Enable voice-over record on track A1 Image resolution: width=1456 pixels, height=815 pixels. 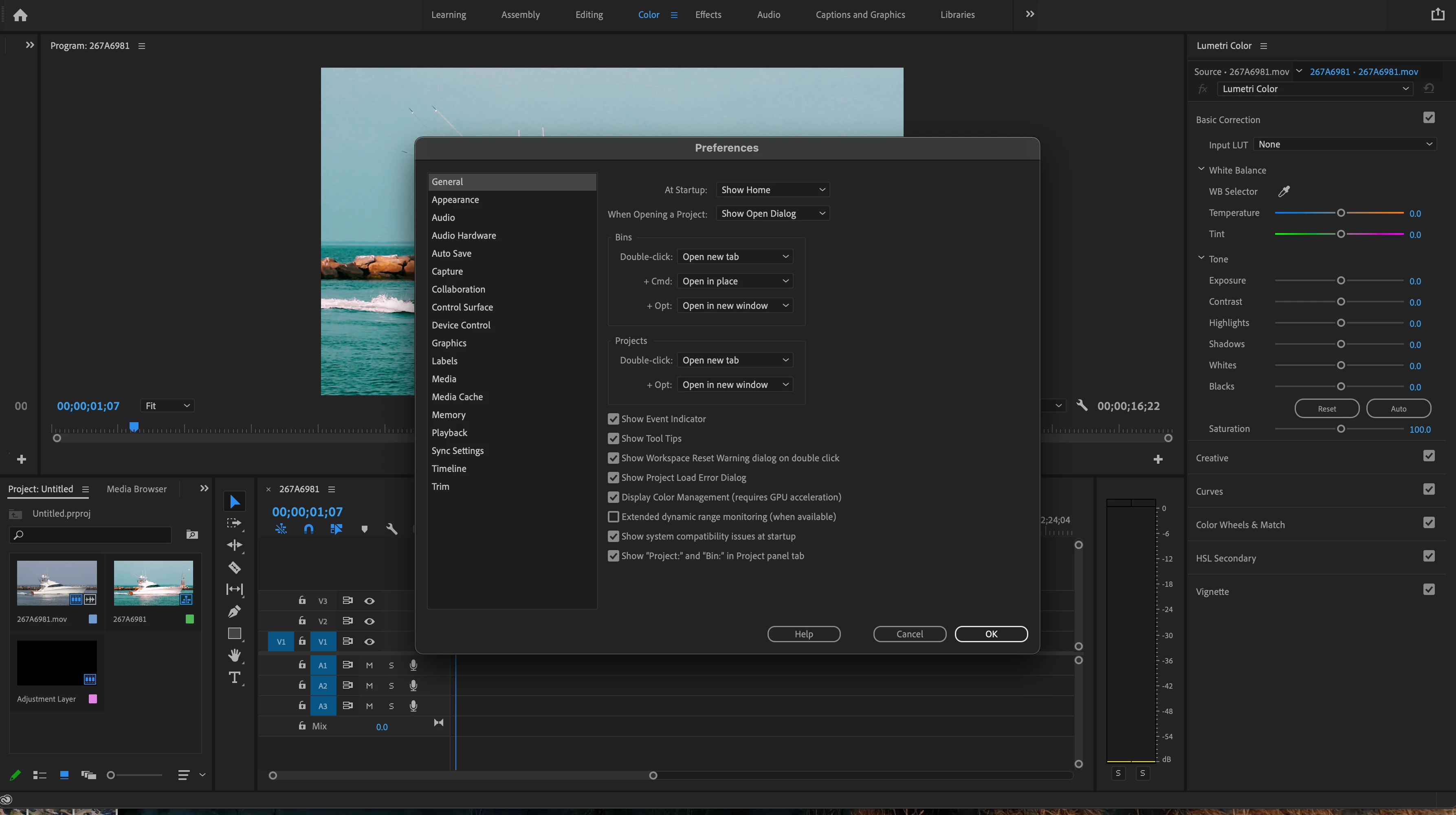pyautogui.click(x=413, y=665)
